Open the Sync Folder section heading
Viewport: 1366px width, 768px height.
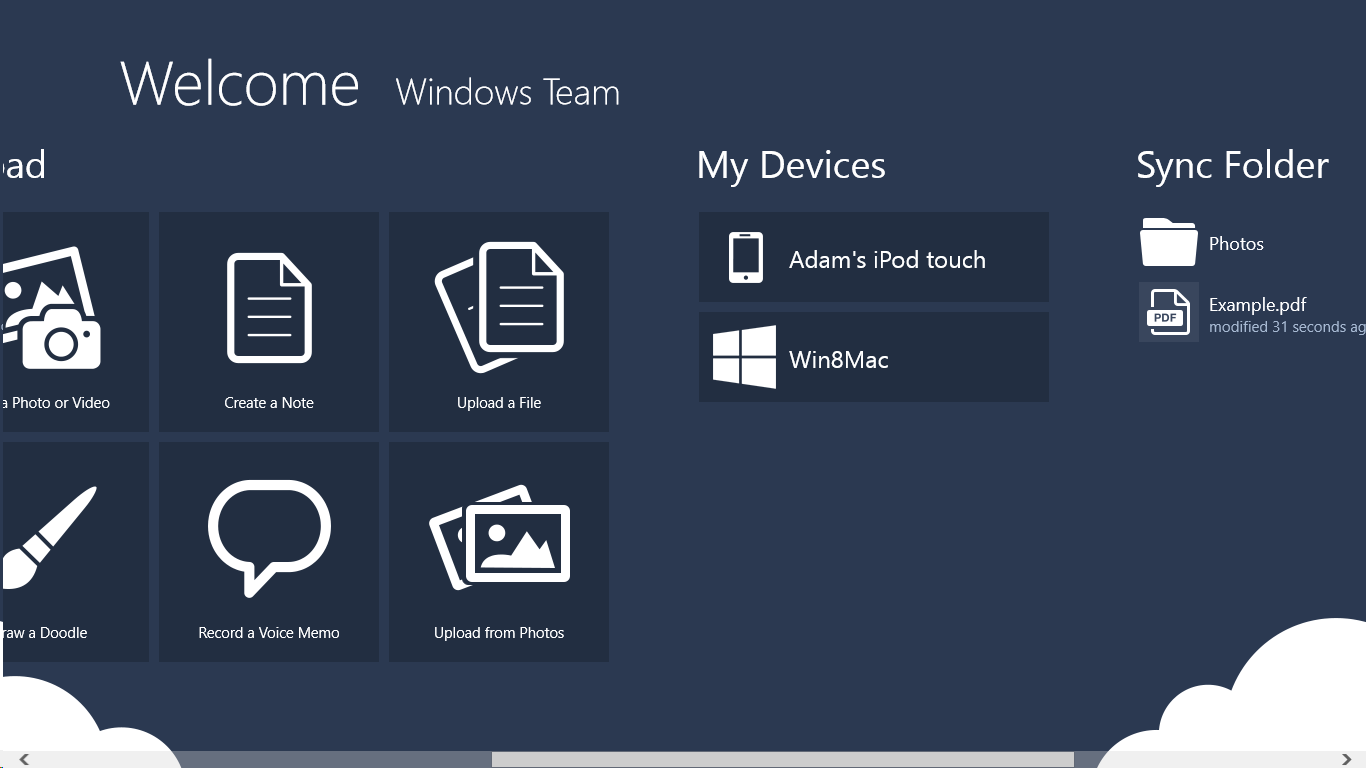point(1232,166)
